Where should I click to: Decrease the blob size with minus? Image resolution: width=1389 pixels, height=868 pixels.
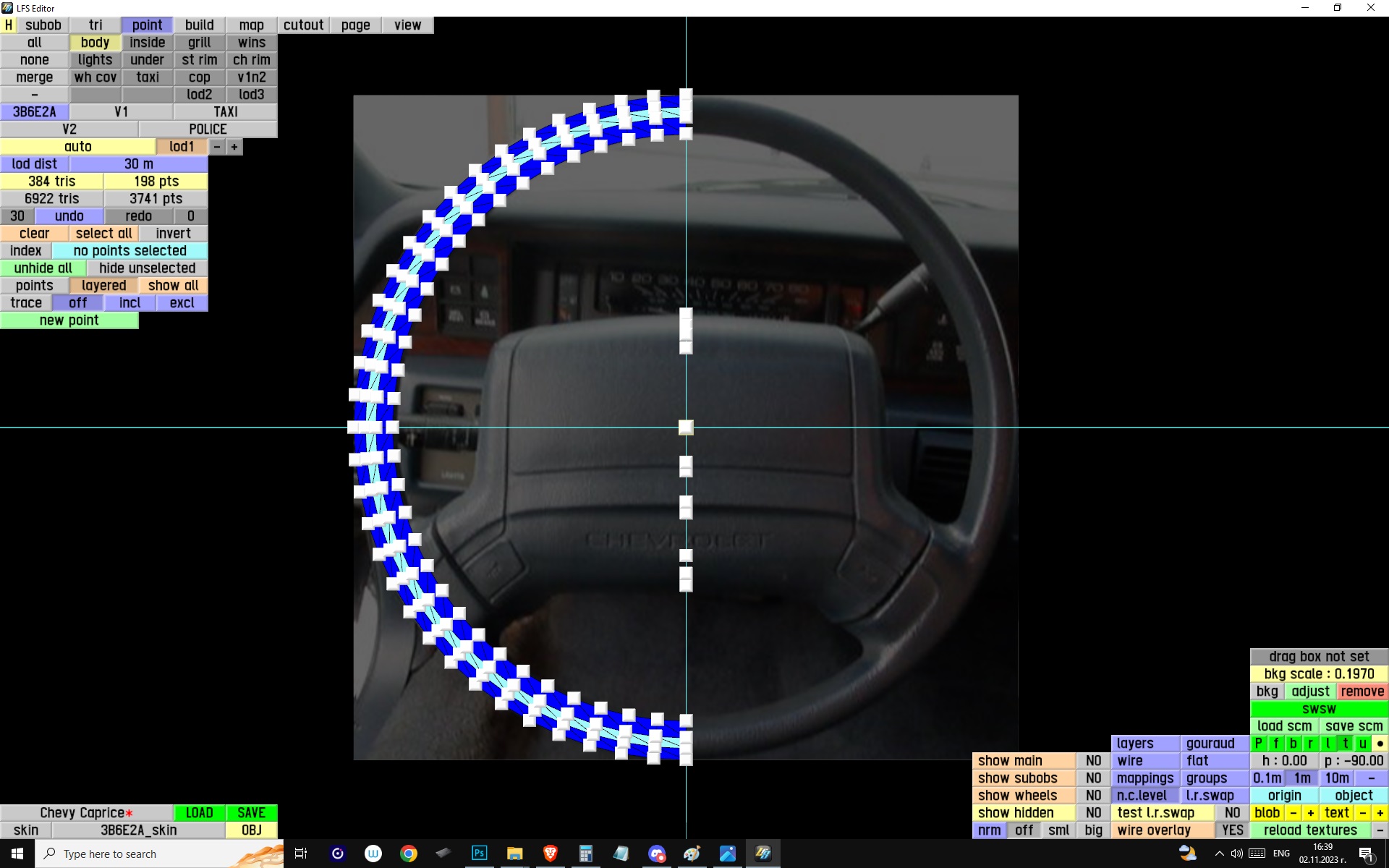click(1293, 813)
